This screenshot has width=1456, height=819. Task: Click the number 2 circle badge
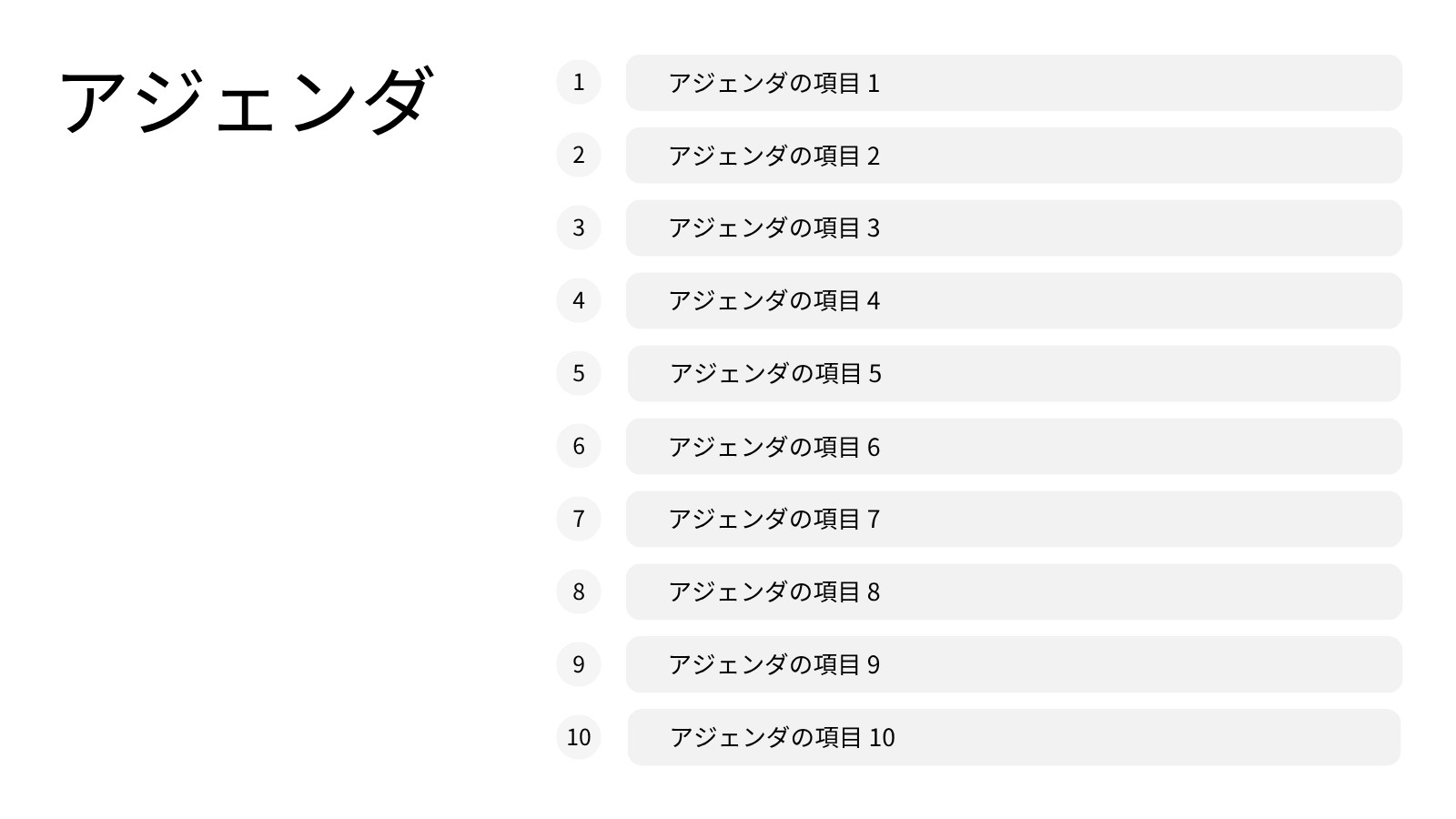[x=579, y=155]
